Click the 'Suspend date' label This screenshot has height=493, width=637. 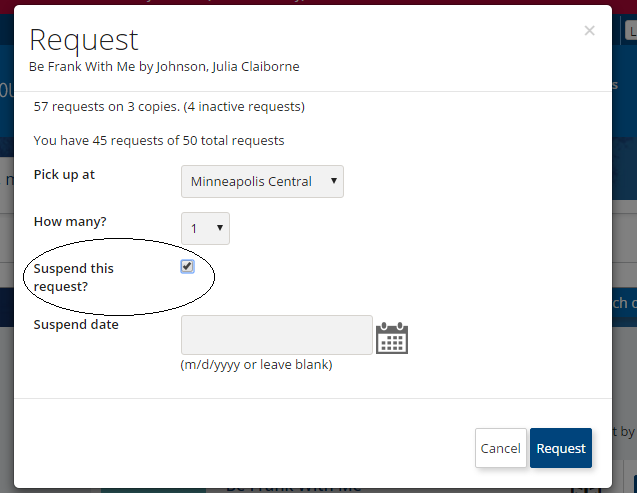coord(76,324)
